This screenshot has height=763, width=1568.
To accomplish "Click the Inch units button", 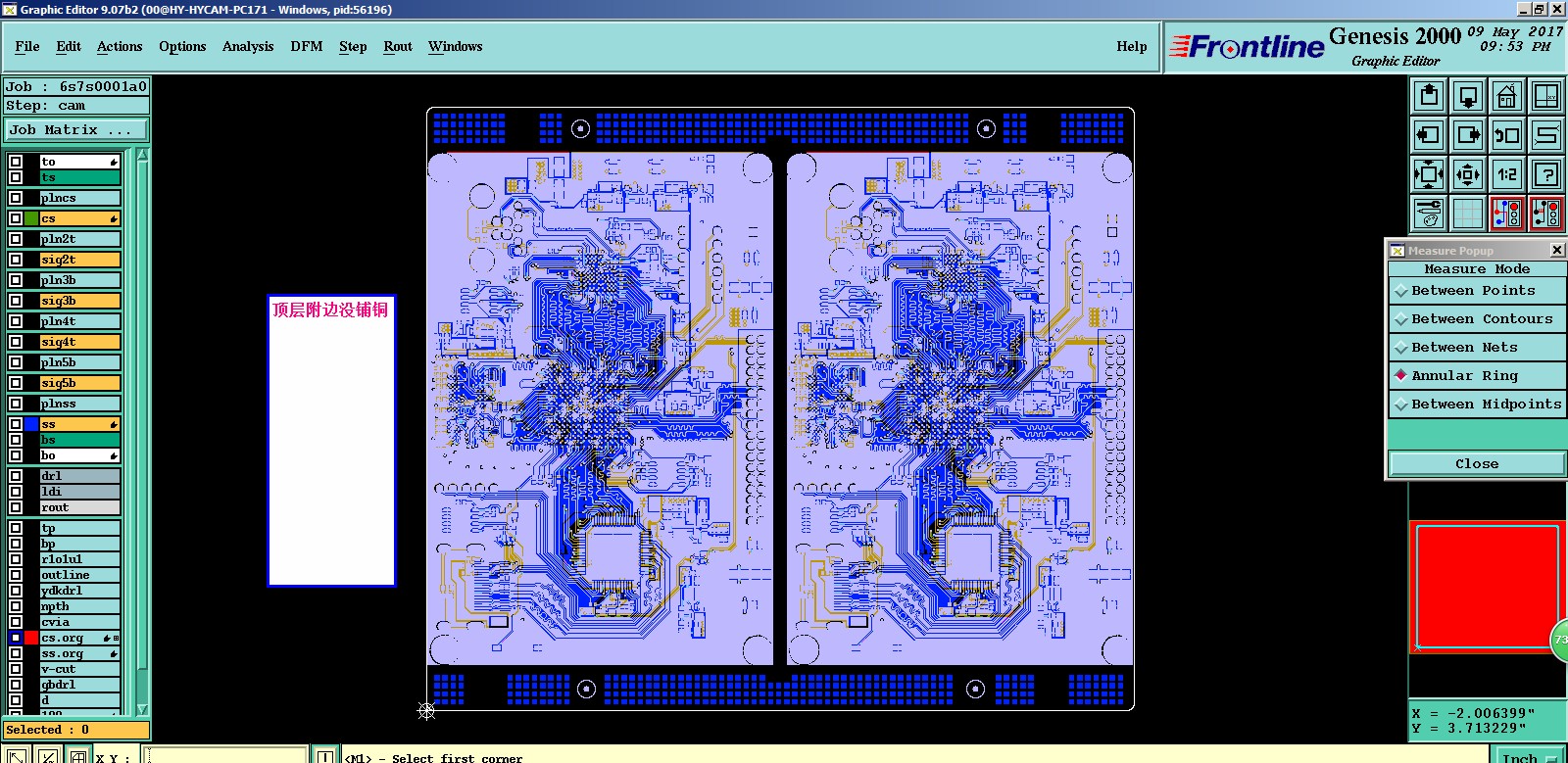I will [1529, 757].
